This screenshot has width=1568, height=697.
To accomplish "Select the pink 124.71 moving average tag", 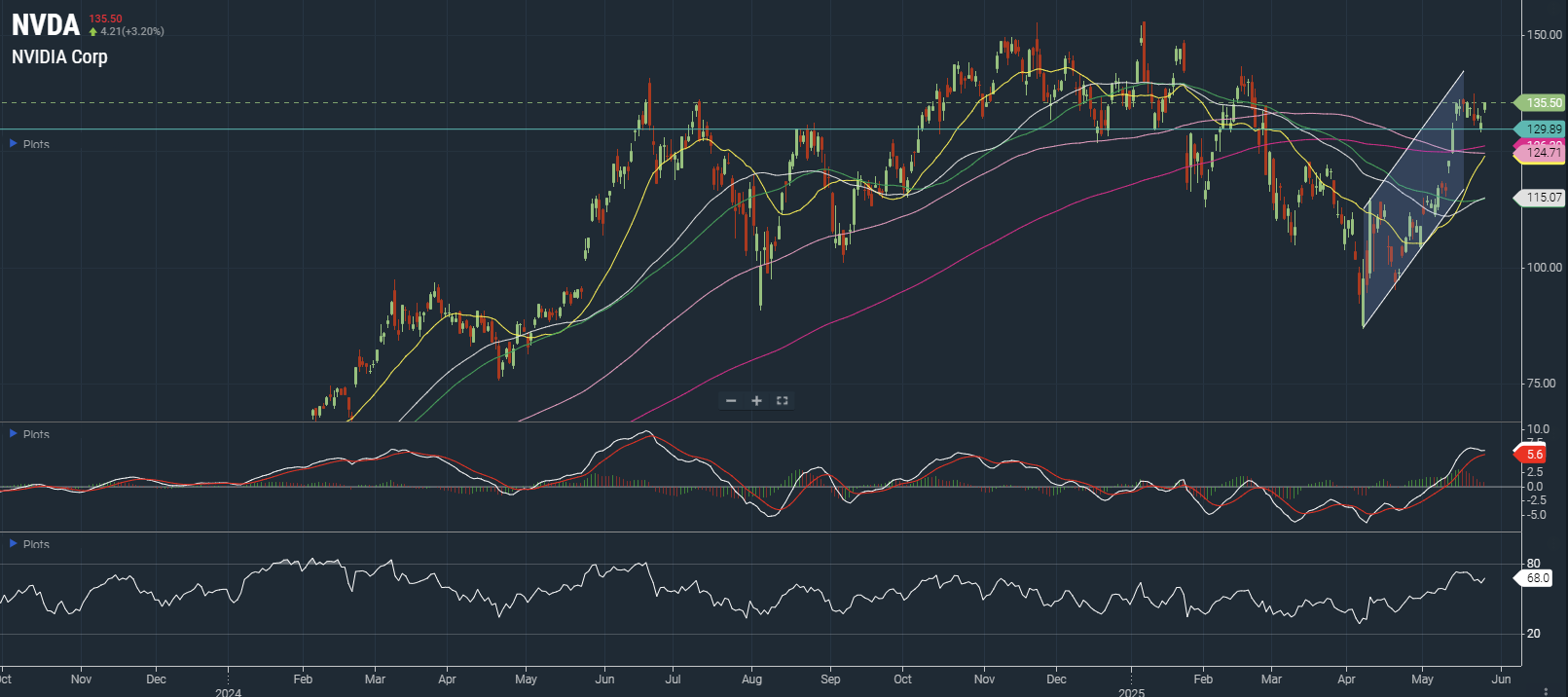I will [1540, 153].
